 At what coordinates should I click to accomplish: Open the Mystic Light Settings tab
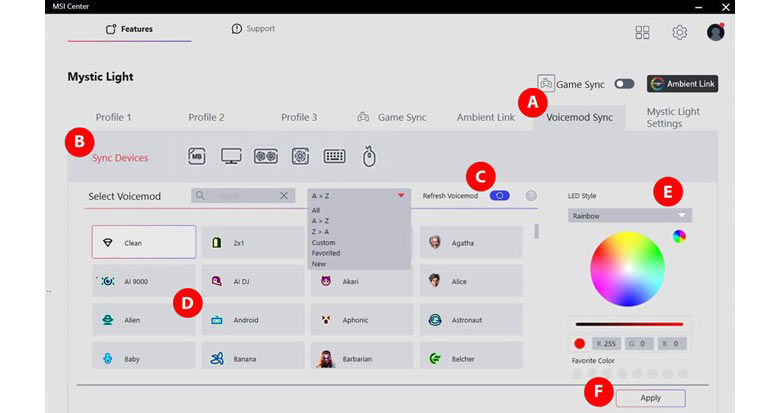click(x=673, y=117)
